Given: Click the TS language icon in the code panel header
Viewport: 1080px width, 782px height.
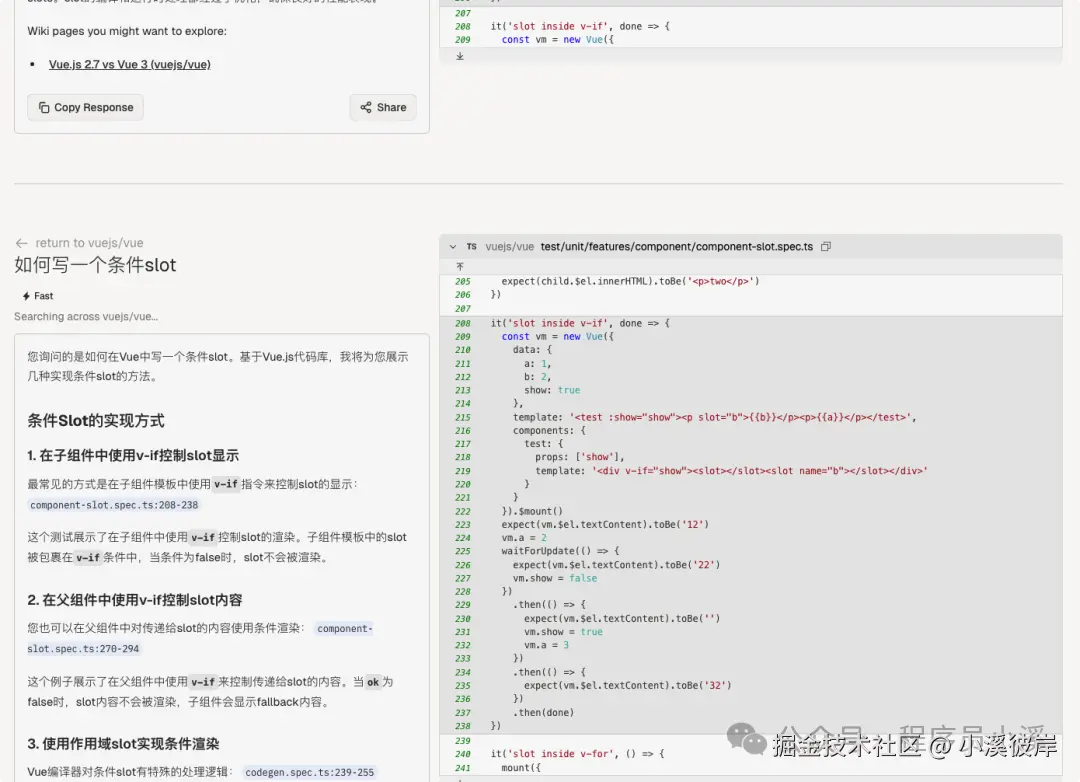Looking at the screenshot, I should pos(470,246).
